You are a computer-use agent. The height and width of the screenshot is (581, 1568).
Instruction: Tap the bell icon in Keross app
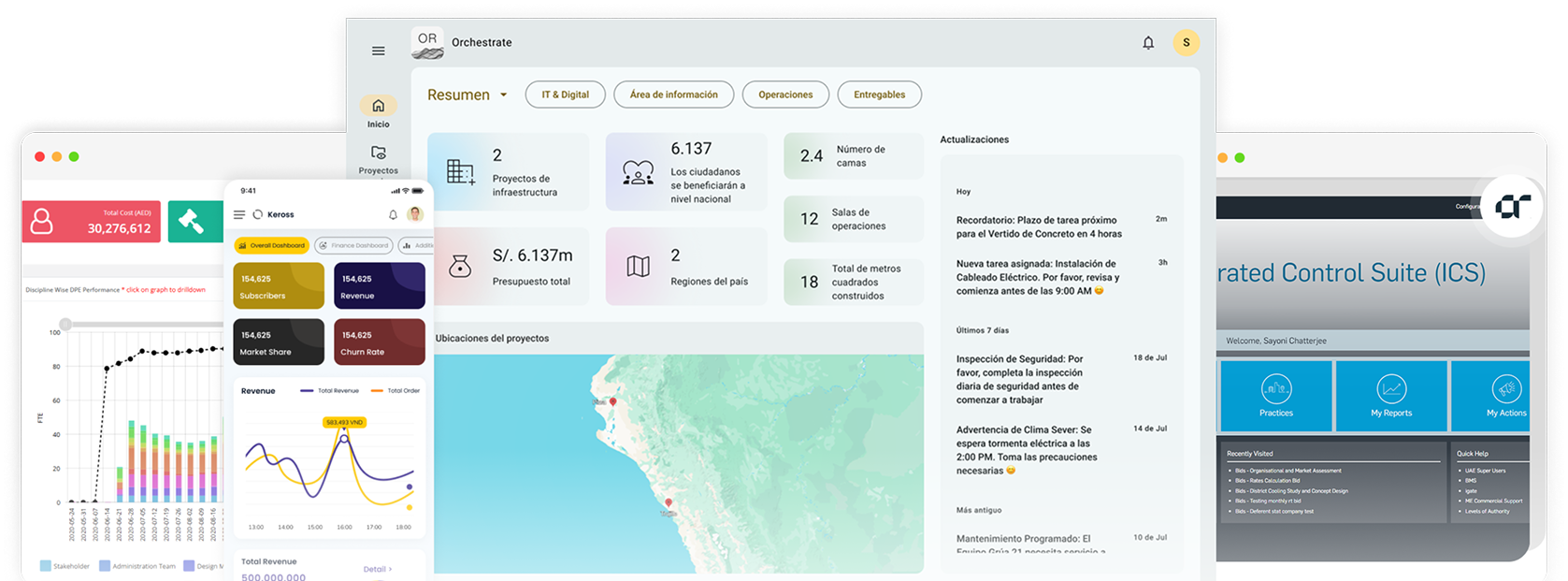(x=393, y=214)
